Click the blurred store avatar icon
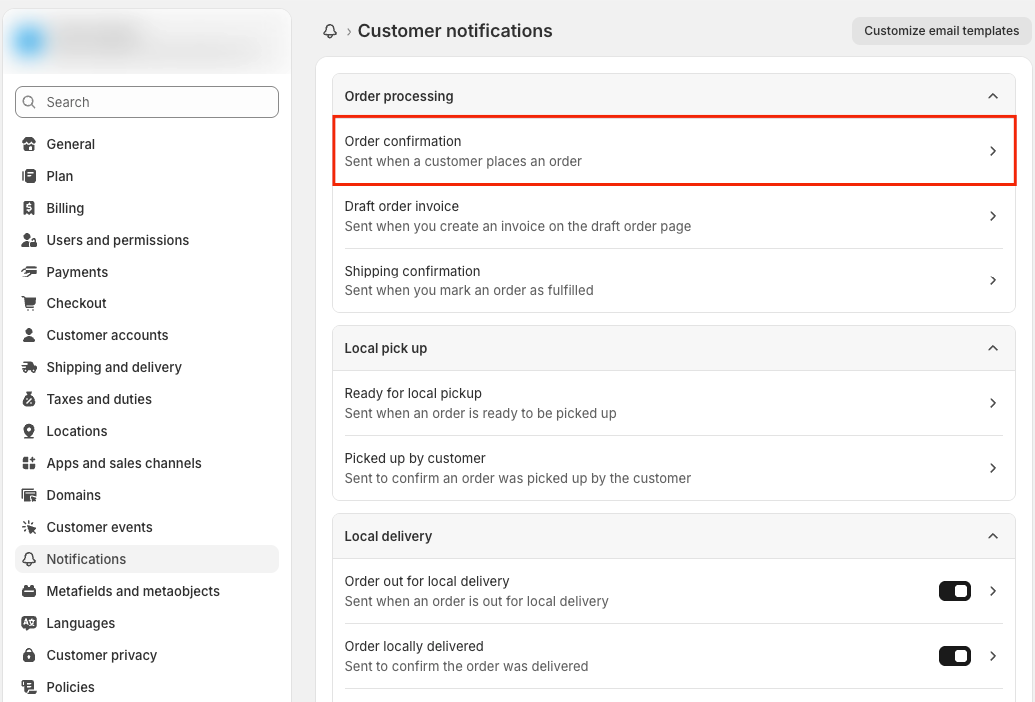1035x702 pixels. (x=29, y=41)
